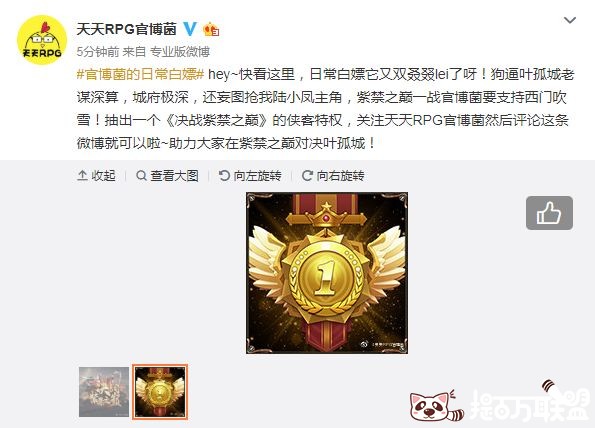Open the #官博菌的日常白嫖# hashtag topic
The image size is (595, 428).
(x=140, y=74)
